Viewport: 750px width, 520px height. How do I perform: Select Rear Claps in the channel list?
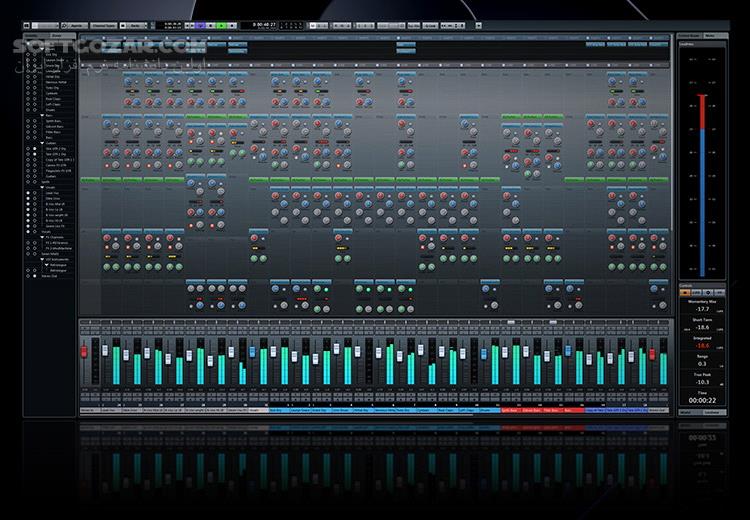click(x=53, y=99)
